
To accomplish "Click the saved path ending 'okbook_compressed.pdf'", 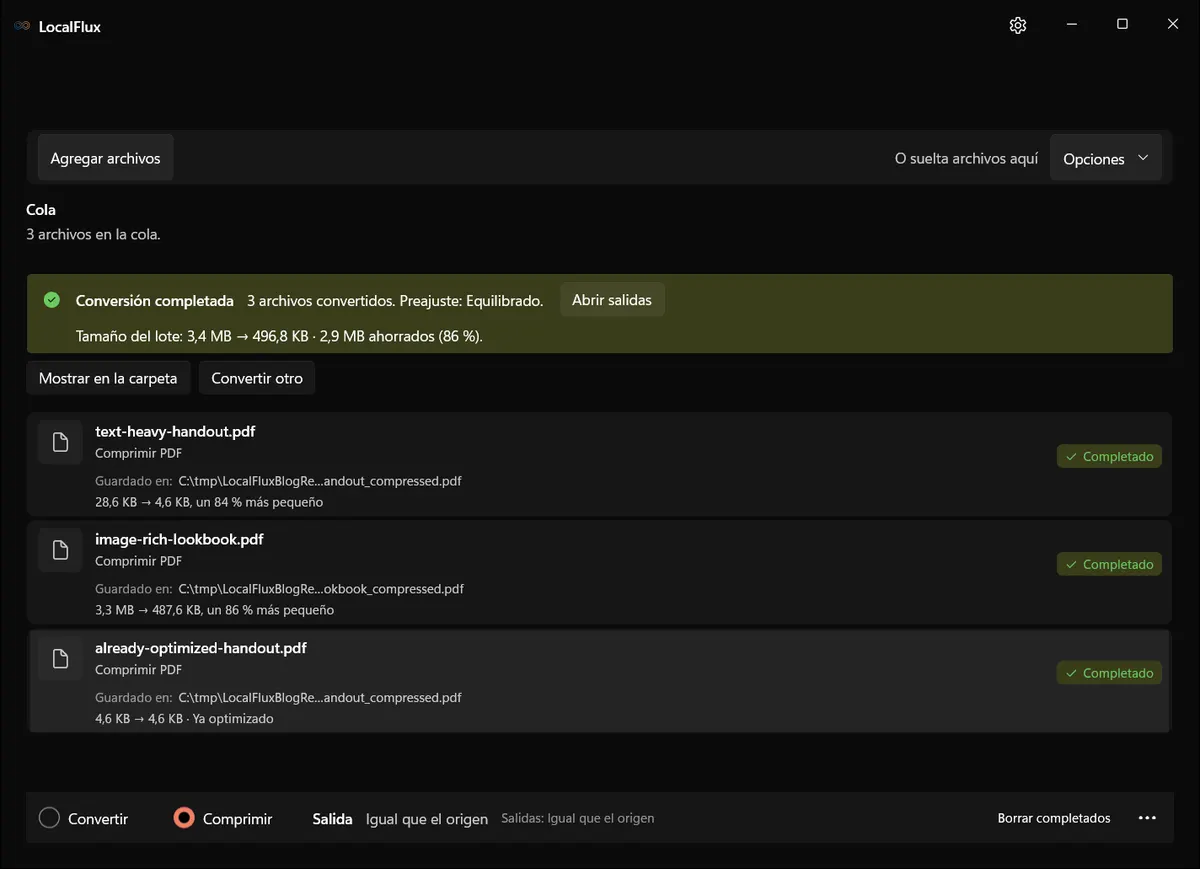I will (x=321, y=589).
